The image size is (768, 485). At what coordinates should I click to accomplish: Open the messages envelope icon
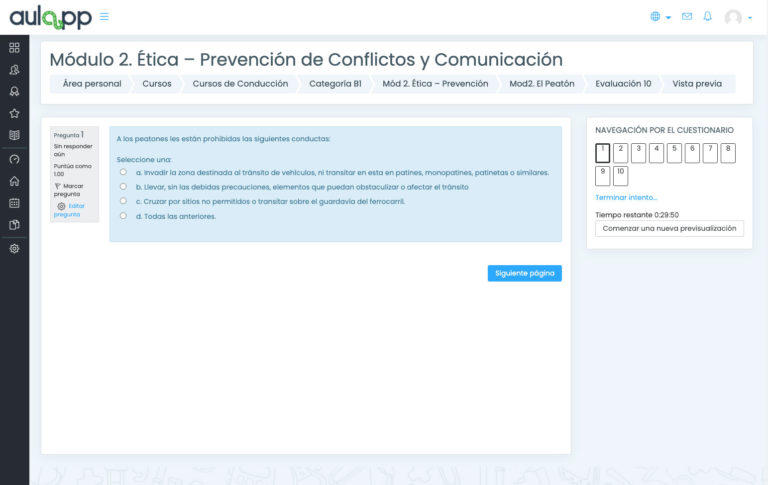pyautogui.click(x=686, y=16)
